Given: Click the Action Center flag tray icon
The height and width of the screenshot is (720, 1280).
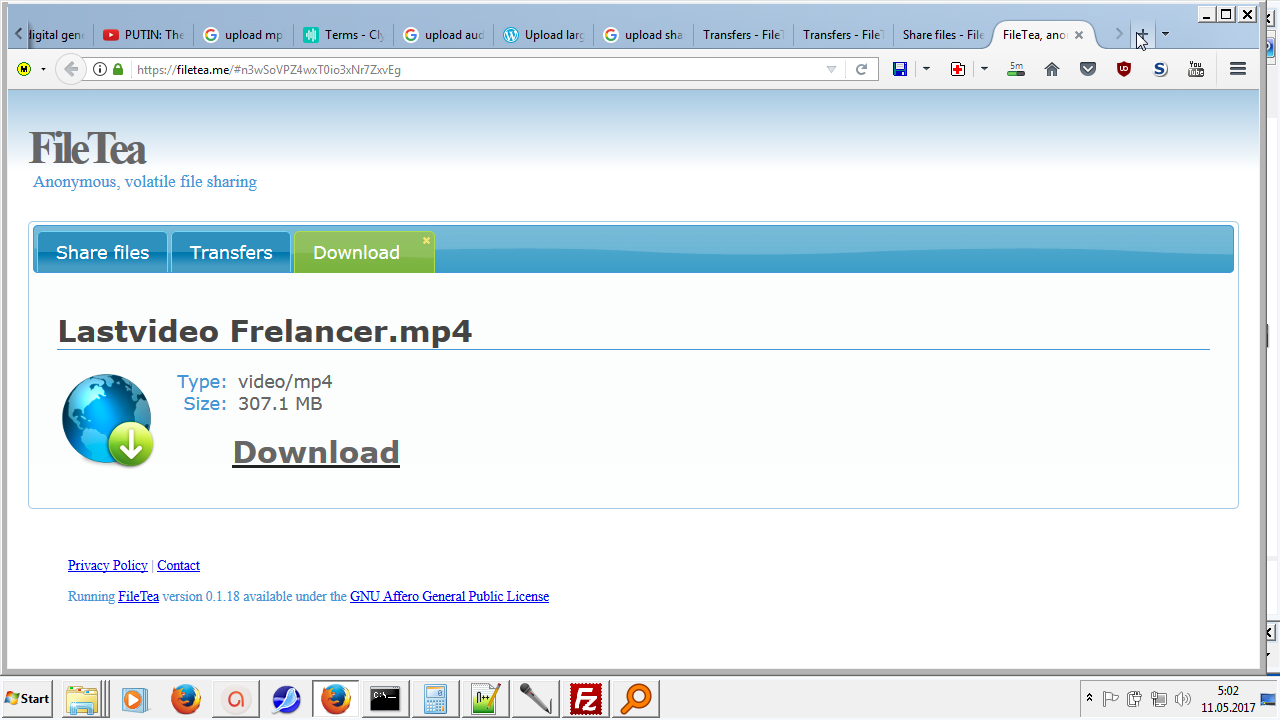Looking at the screenshot, I should click(x=1110, y=699).
